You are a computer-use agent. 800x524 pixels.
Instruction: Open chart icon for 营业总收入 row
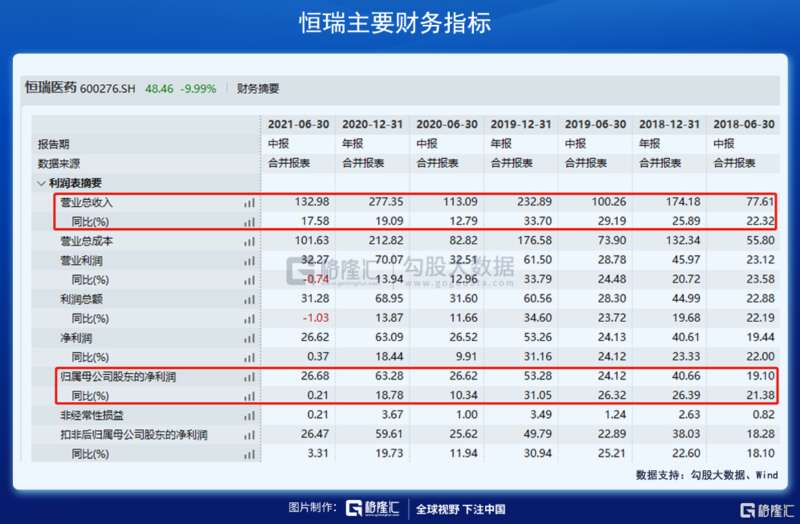(247, 203)
